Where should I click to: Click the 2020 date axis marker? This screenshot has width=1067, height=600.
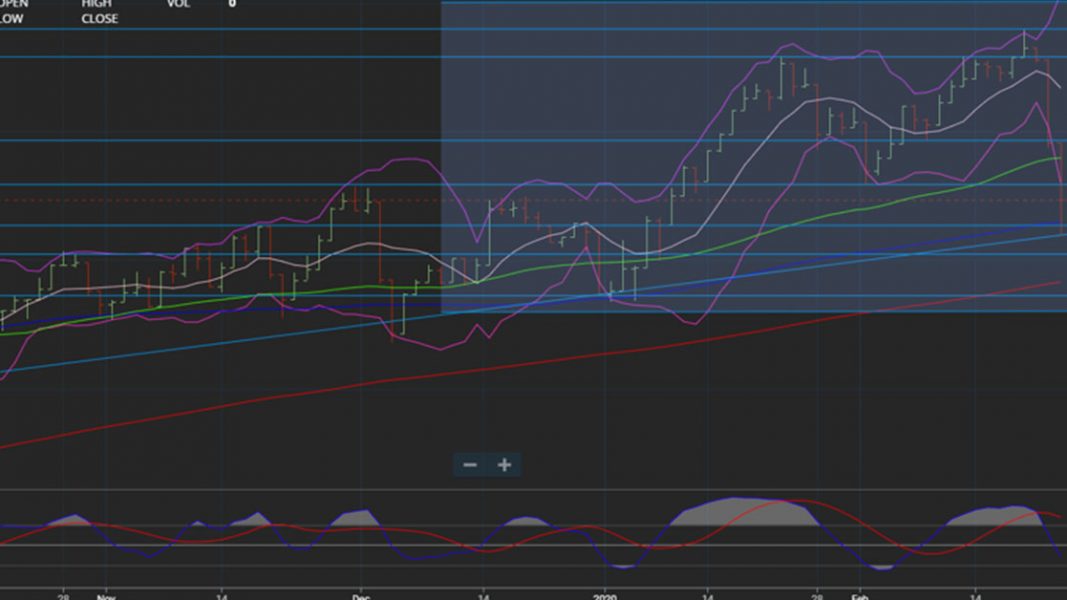pyautogui.click(x=604, y=596)
